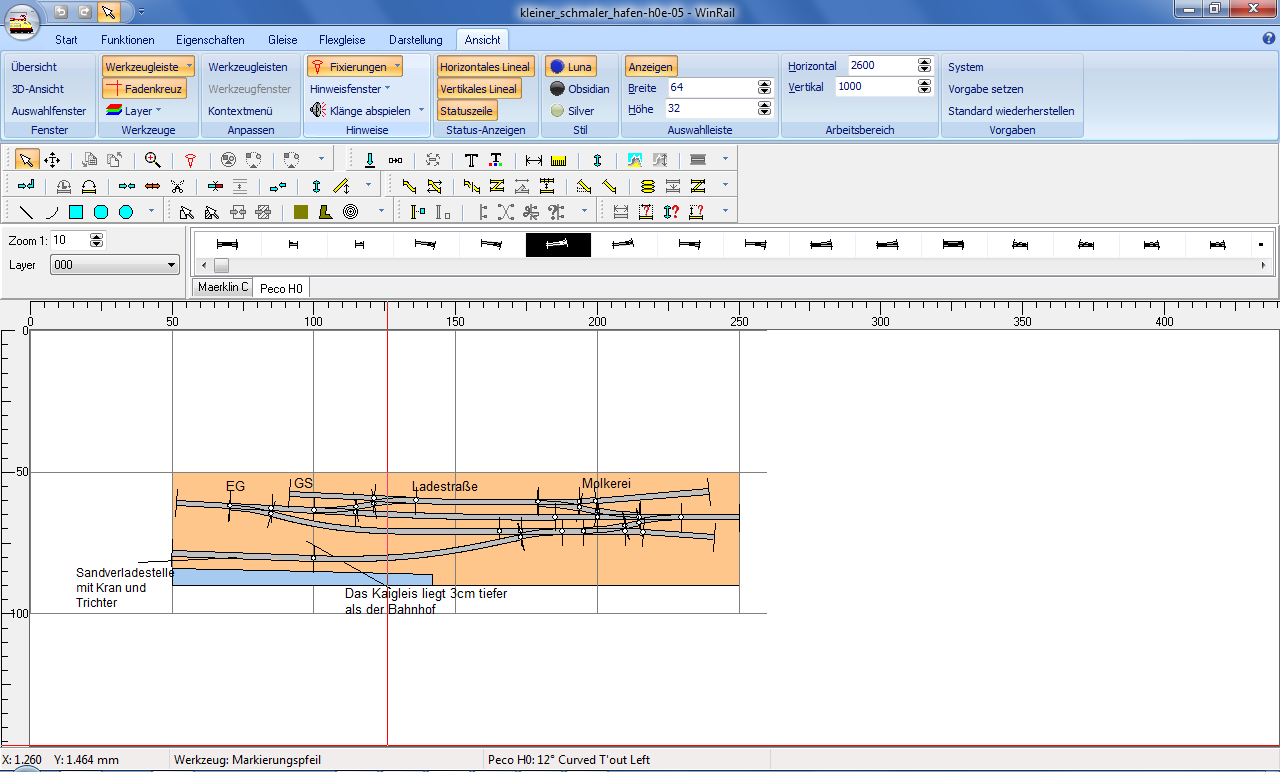The image size is (1280, 772).
Task: Open the Gleise ribbon tab
Action: click(x=282, y=40)
